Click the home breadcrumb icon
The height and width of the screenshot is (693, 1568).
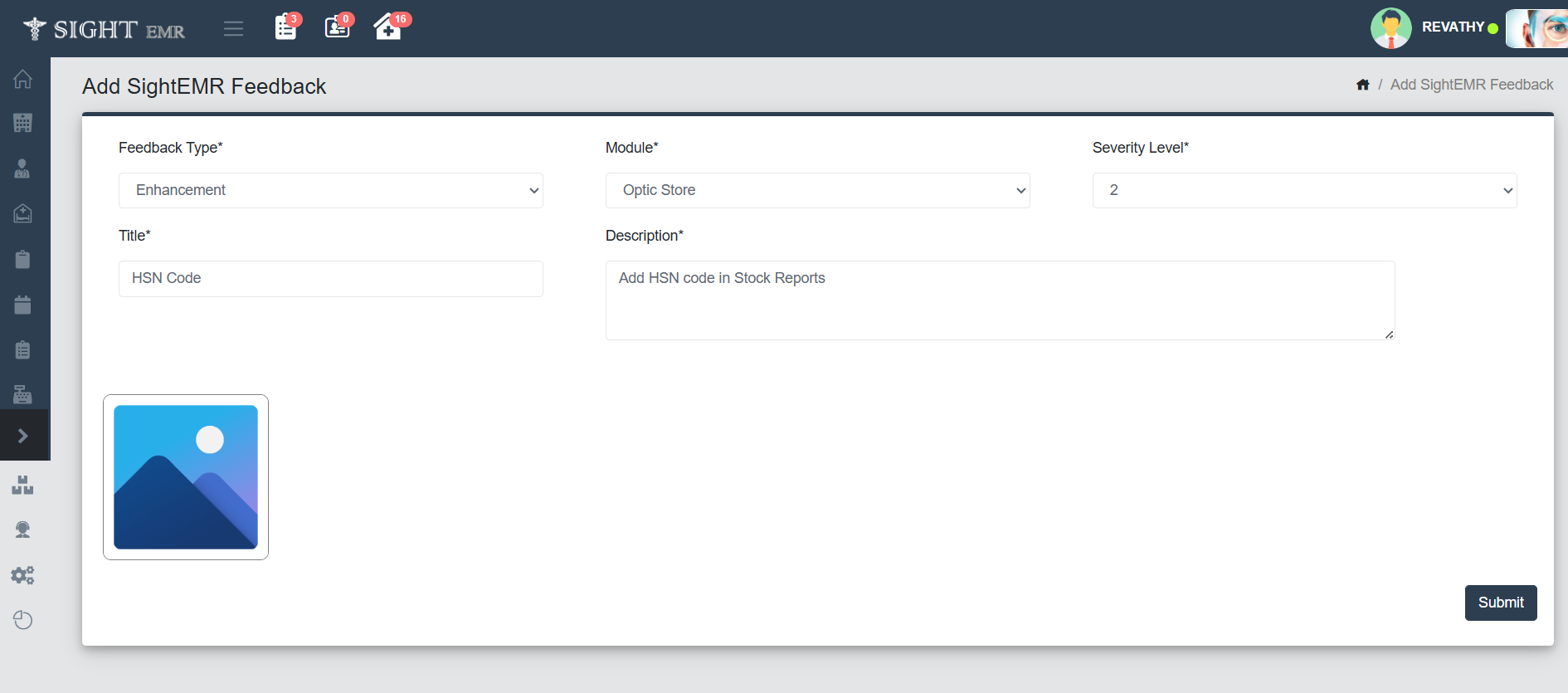pos(1362,85)
